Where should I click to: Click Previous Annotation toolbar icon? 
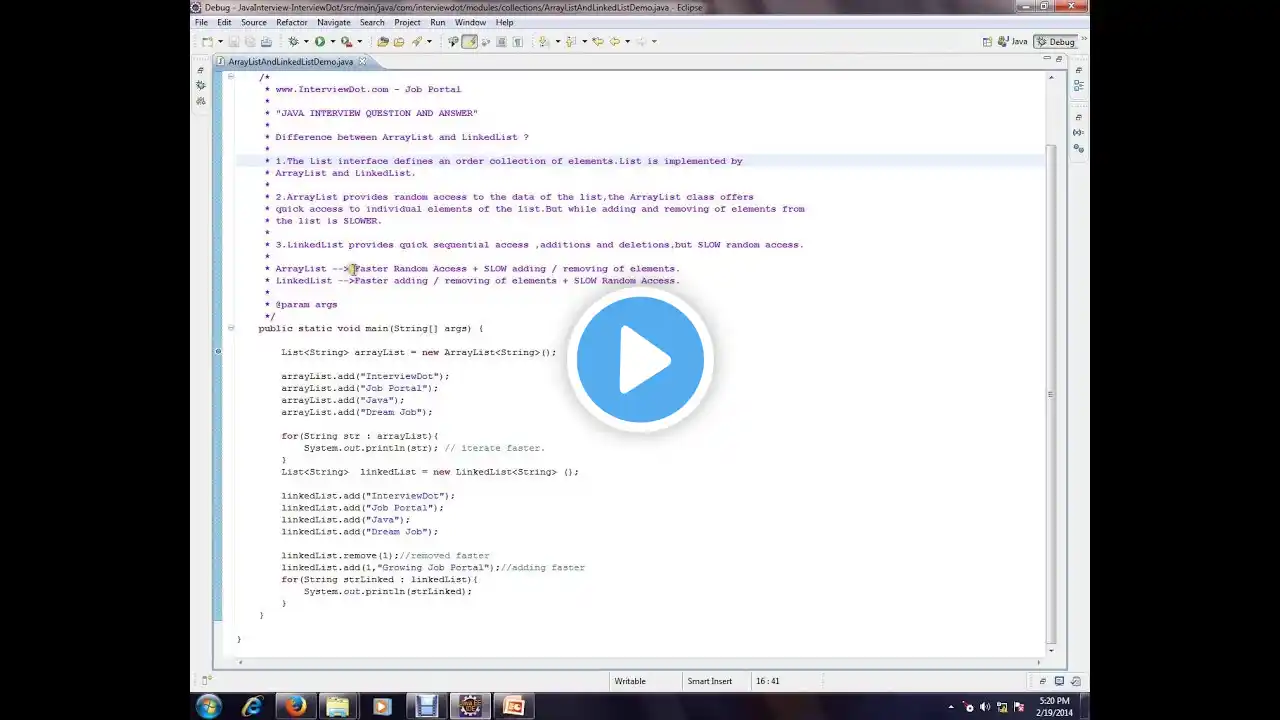pyautogui.click(x=570, y=42)
